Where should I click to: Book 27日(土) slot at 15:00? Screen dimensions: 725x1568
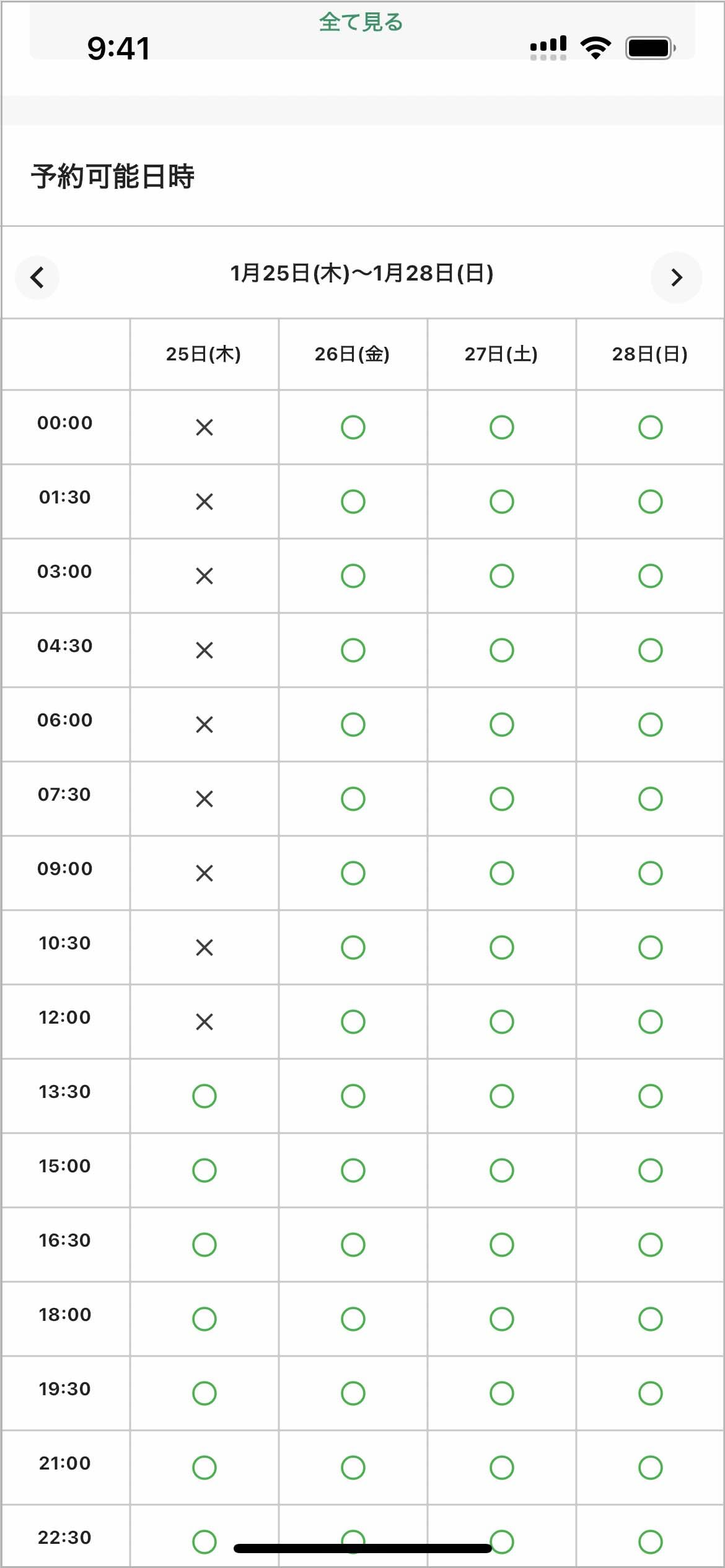click(x=502, y=1170)
